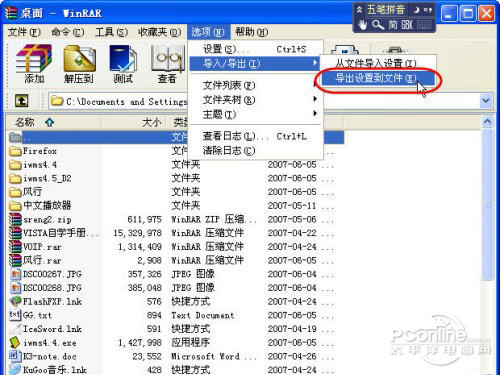Choose 设置 (S)... menu entry
Viewport: 500px width, 375px height.
click(x=255, y=49)
